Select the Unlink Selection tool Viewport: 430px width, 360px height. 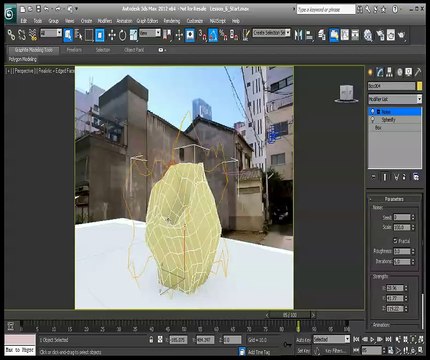[x=22, y=35]
